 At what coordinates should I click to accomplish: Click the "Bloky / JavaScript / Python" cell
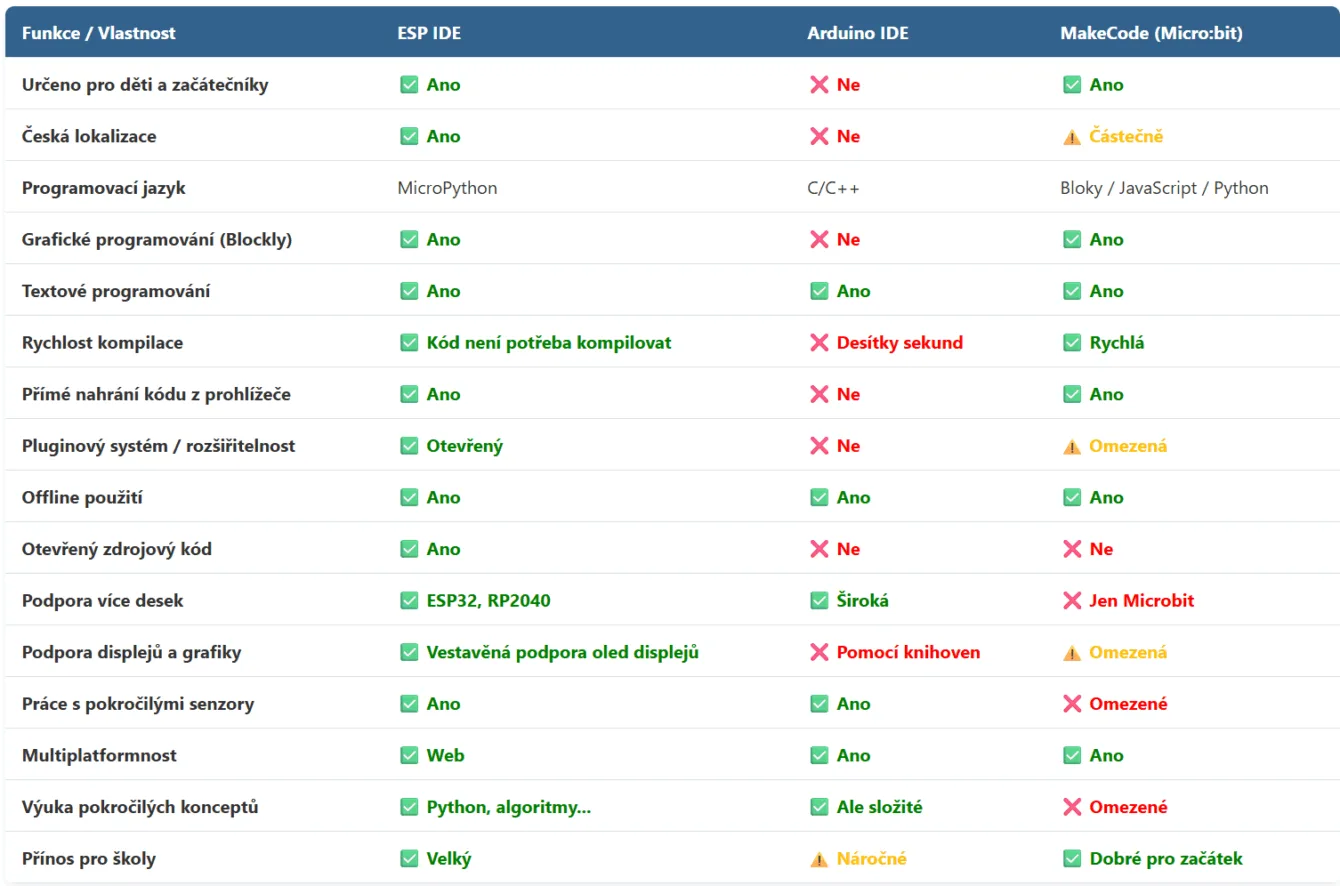click(1164, 188)
